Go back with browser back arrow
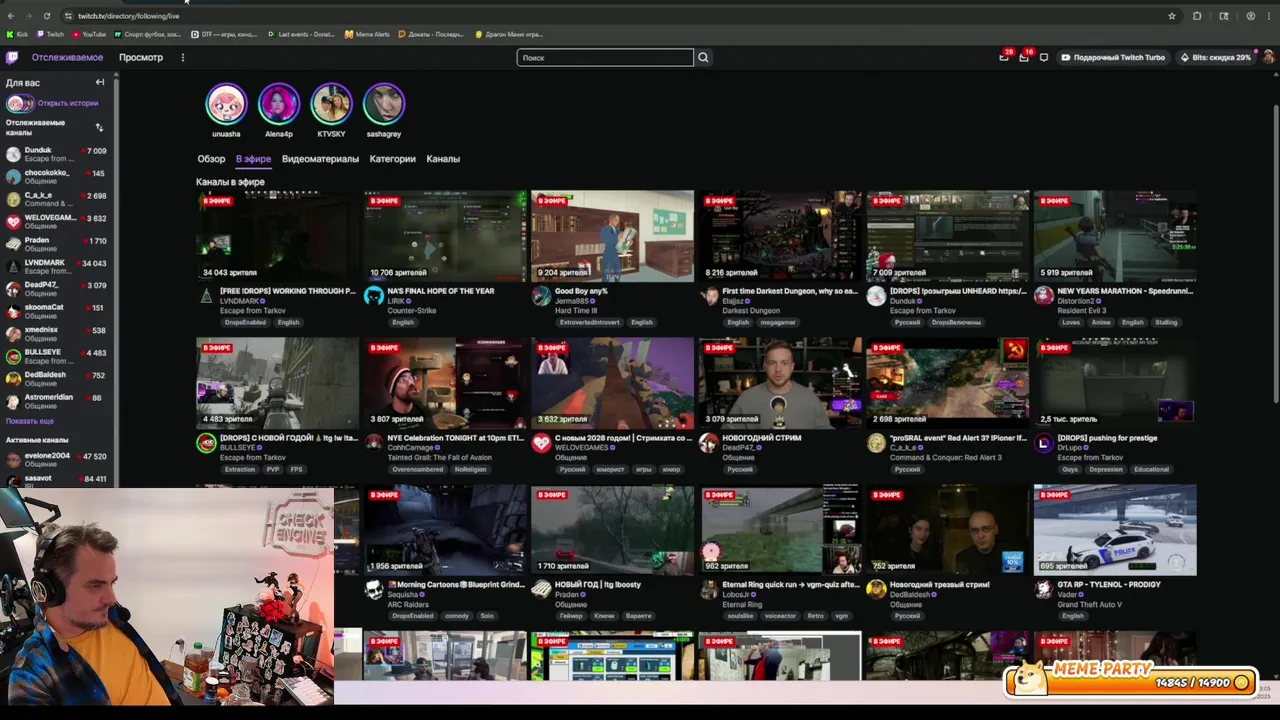This screenshot has width=1280, height=720. tap(11, 16)
